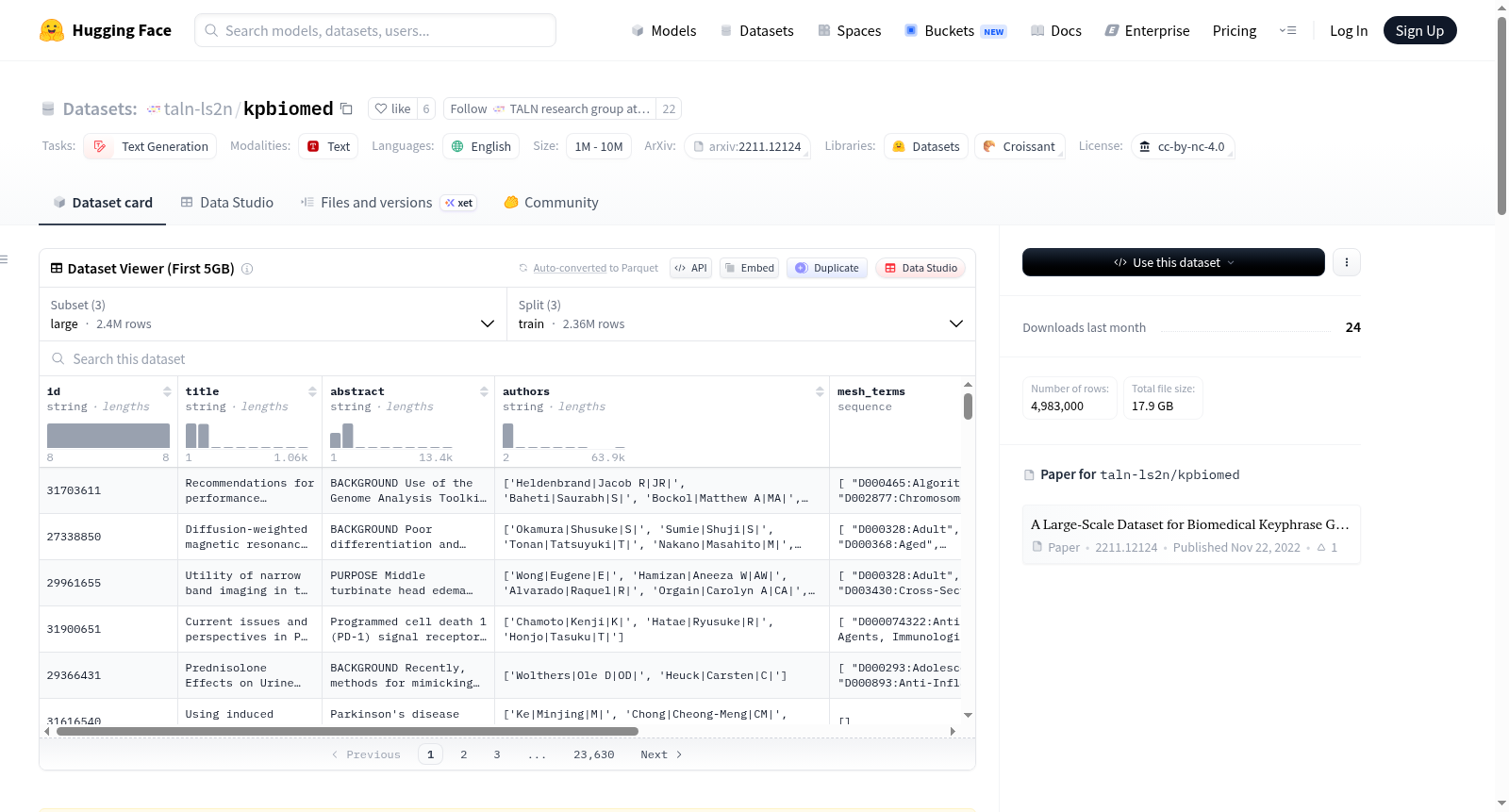The height and width of the screenshot is (812, 1509).
Task: Click the Embed button
Action: (x=749, y=268)
